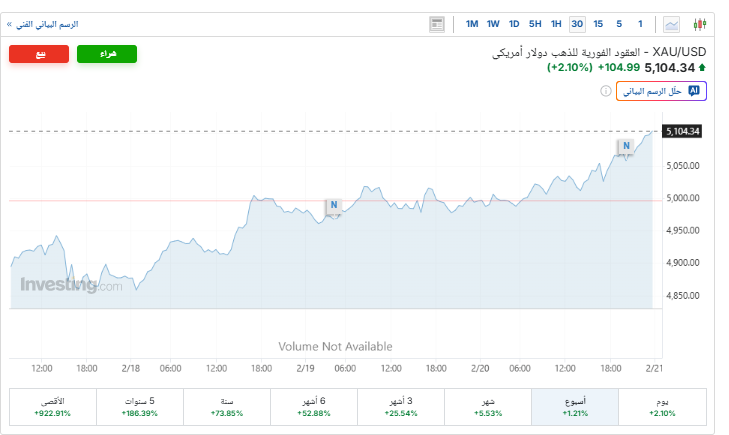729x435 pixels.
Task: Click the info icon beside chart analysis
Action: [606, 91]
